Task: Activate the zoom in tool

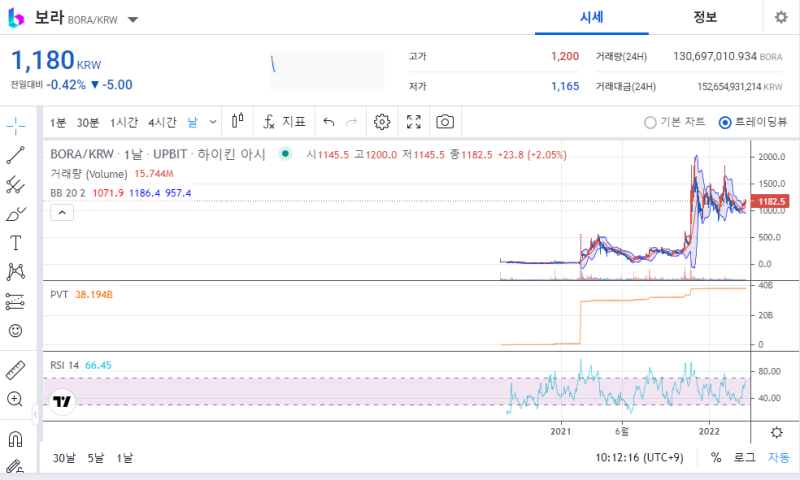Action: 16,399
